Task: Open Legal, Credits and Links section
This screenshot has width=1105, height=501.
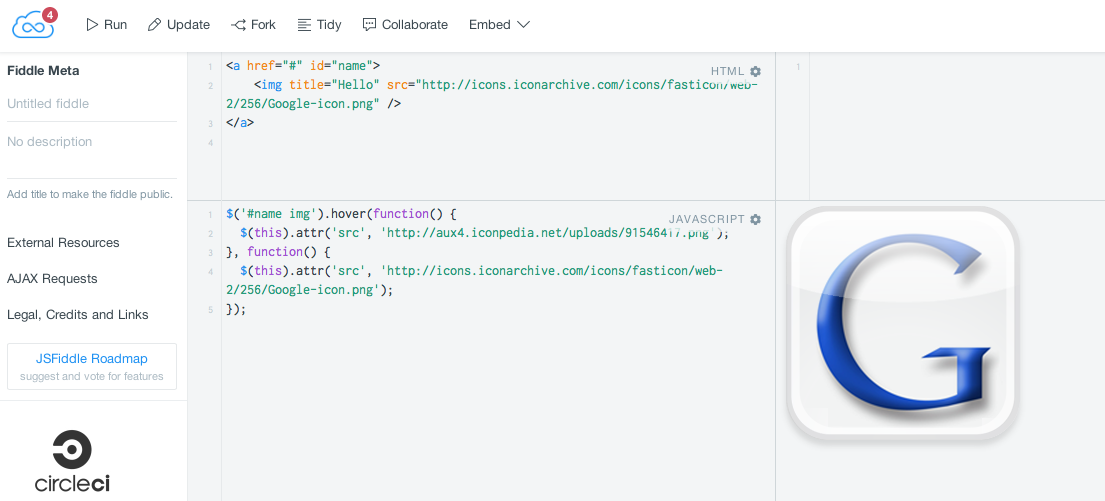Action: tap(78, 314)
